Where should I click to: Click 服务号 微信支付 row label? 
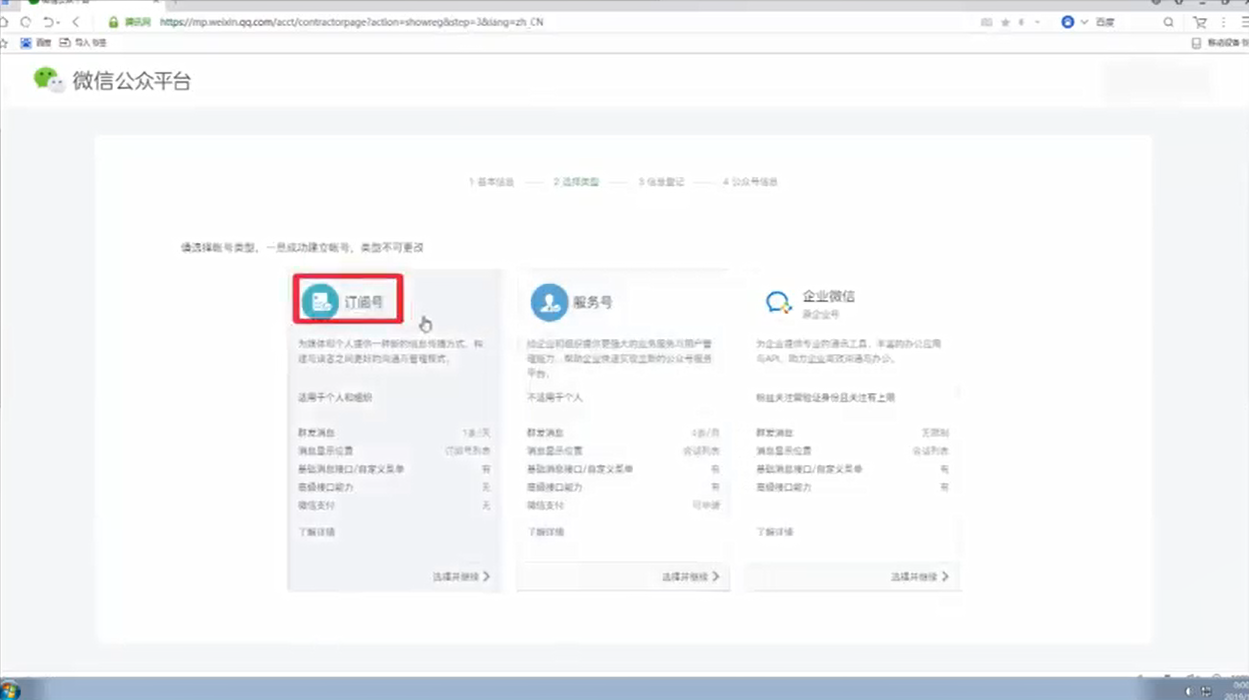tap(545, 506)
